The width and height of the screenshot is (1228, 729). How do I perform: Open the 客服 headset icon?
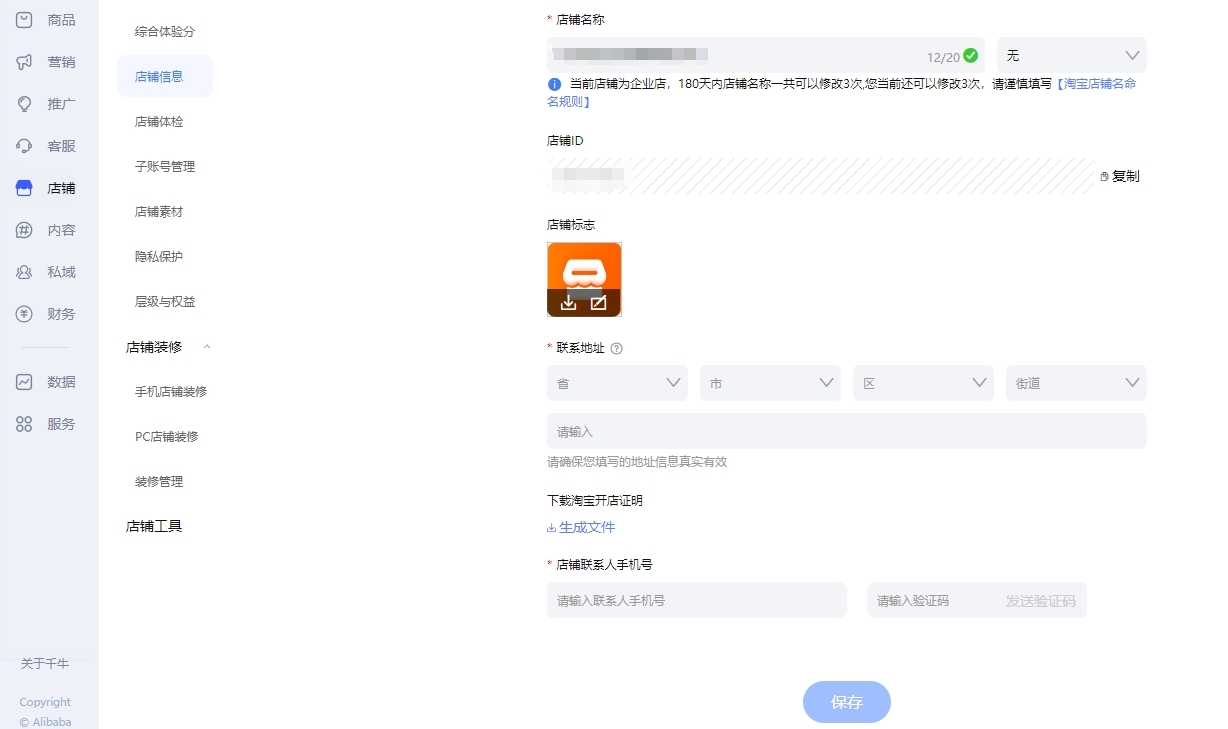25,146
